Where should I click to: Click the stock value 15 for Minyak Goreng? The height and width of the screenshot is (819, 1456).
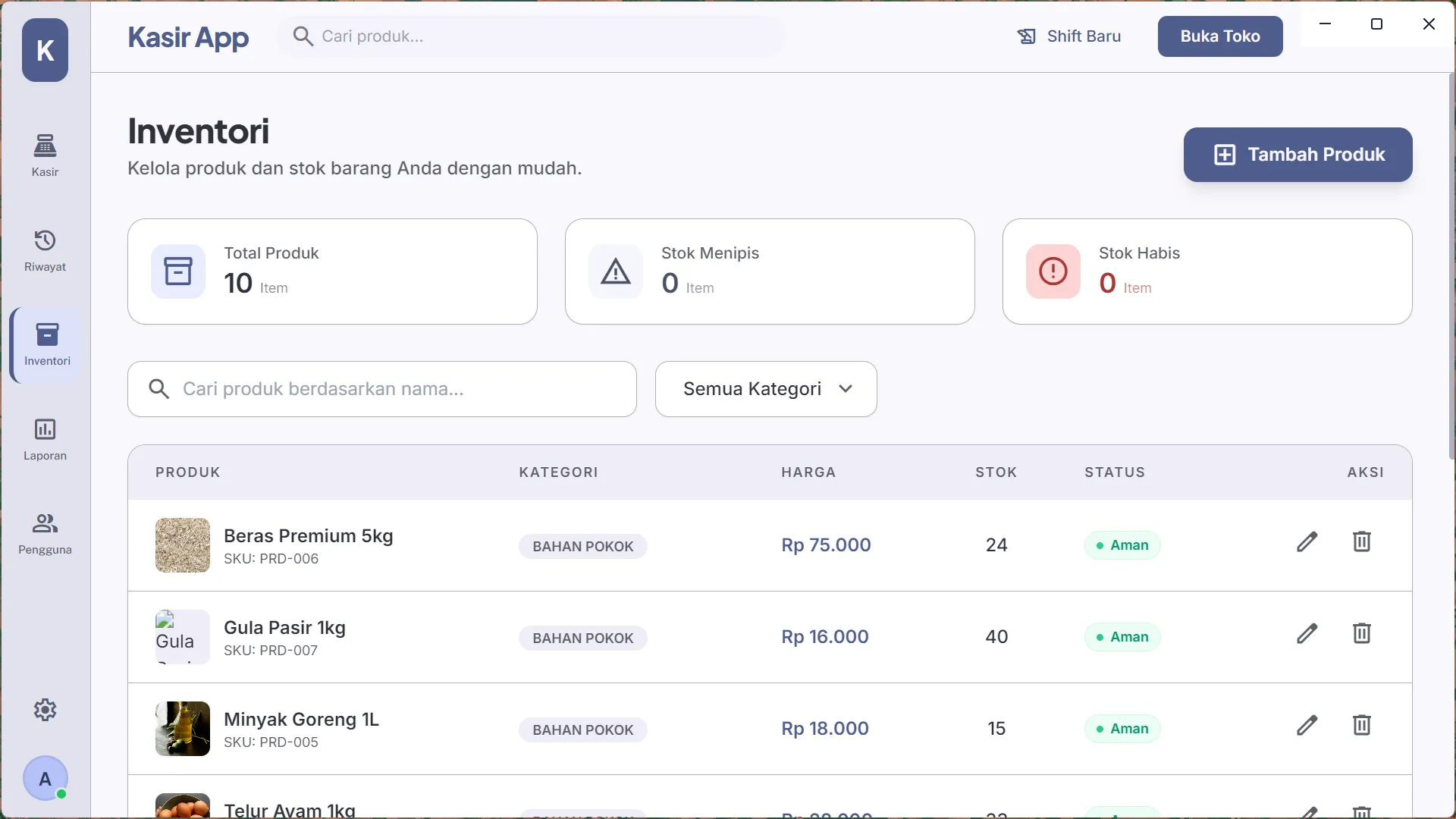pos(996,729)
